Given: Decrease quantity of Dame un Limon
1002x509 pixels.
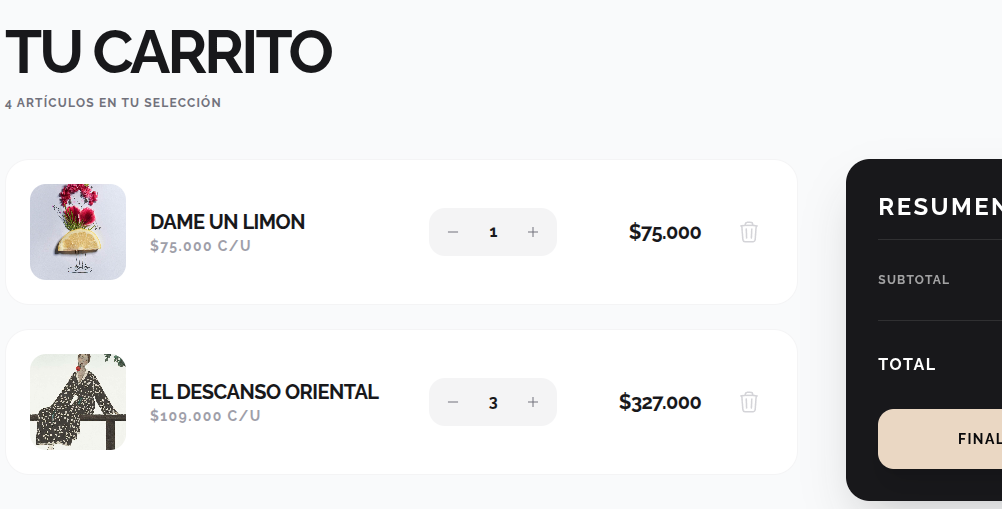Looking at the screenshot, I should (453, 232).
